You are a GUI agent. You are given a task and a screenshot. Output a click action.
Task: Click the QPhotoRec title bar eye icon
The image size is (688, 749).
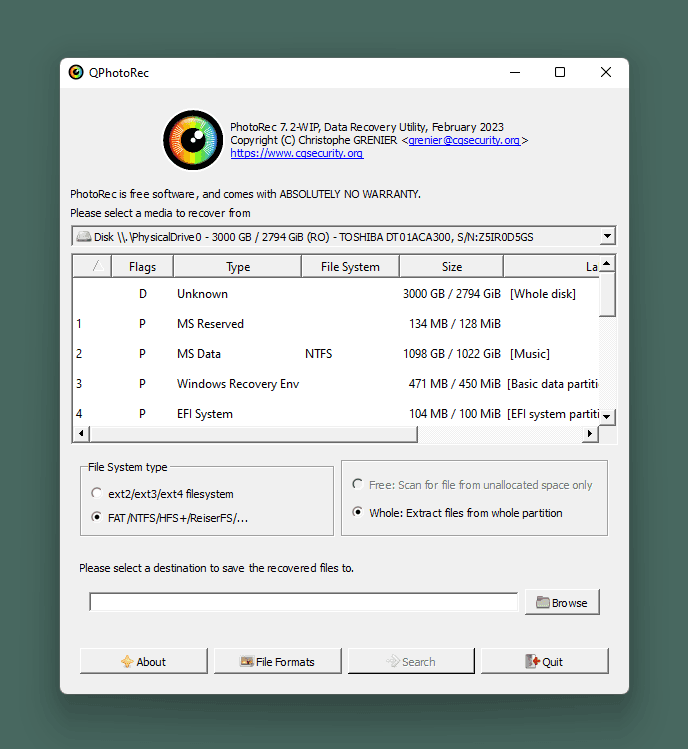(76, 72)
